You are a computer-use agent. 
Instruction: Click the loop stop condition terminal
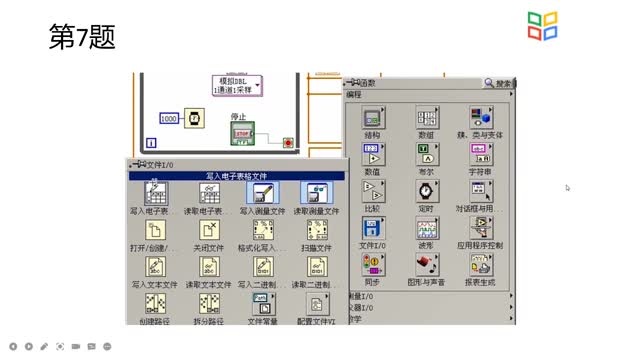(288, 143)
